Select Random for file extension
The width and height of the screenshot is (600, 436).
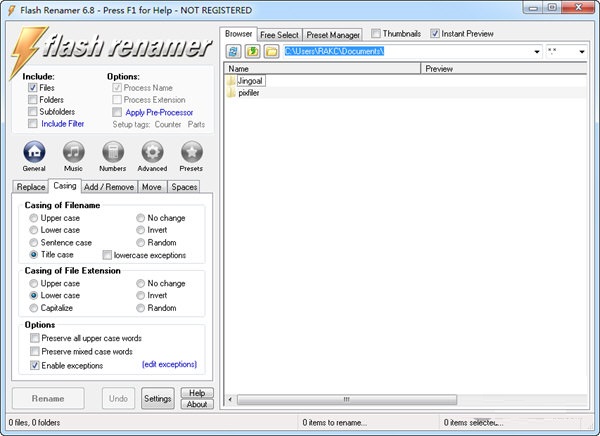(x=140, y=308)
